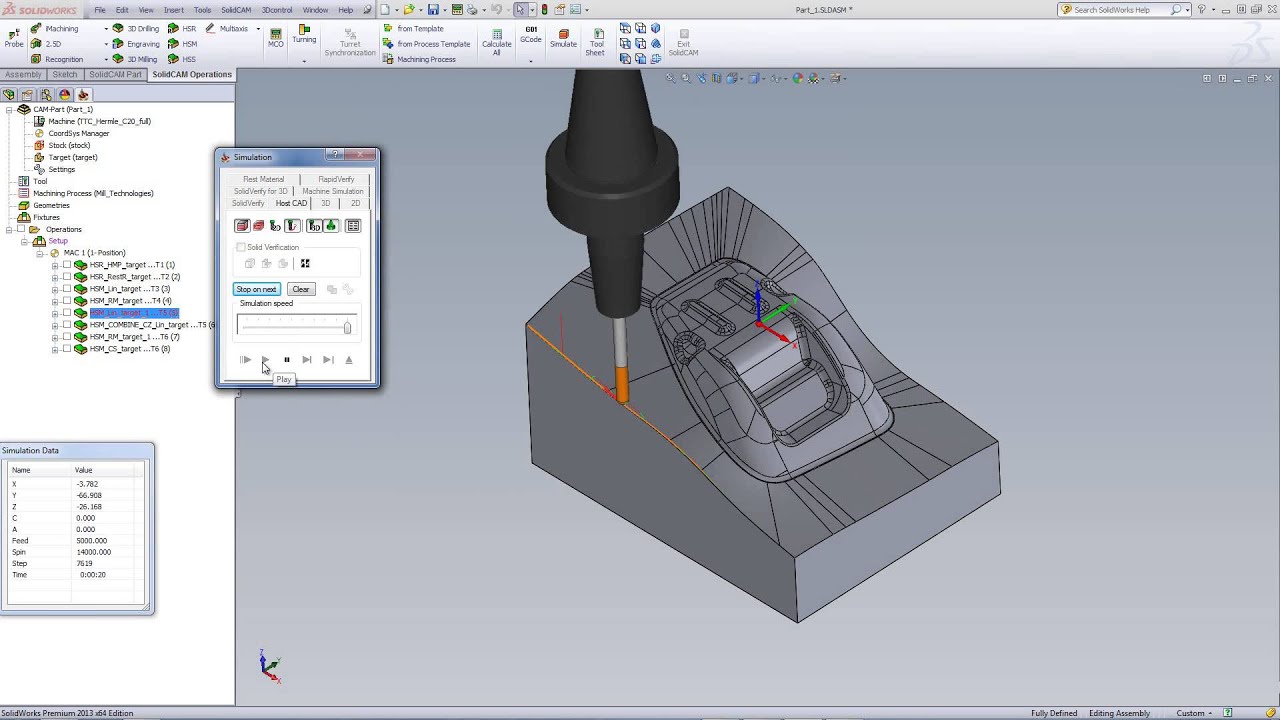The width and height of the screenshot is (1280, 720).
Task: Click from Process Template button
Action: click(427, 44)
